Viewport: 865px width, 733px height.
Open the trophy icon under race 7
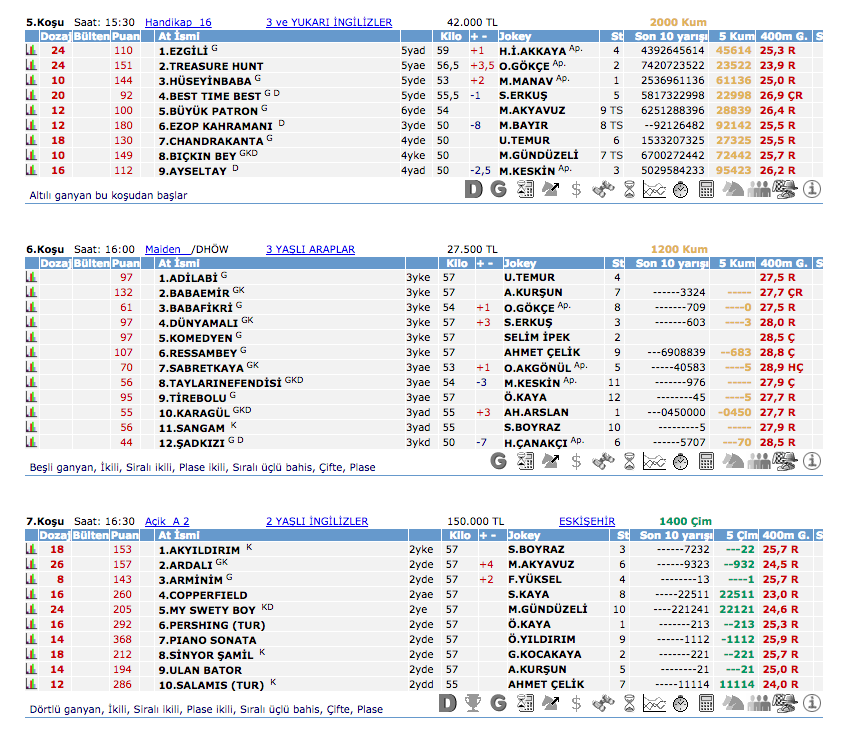click(x=474, y=705)
